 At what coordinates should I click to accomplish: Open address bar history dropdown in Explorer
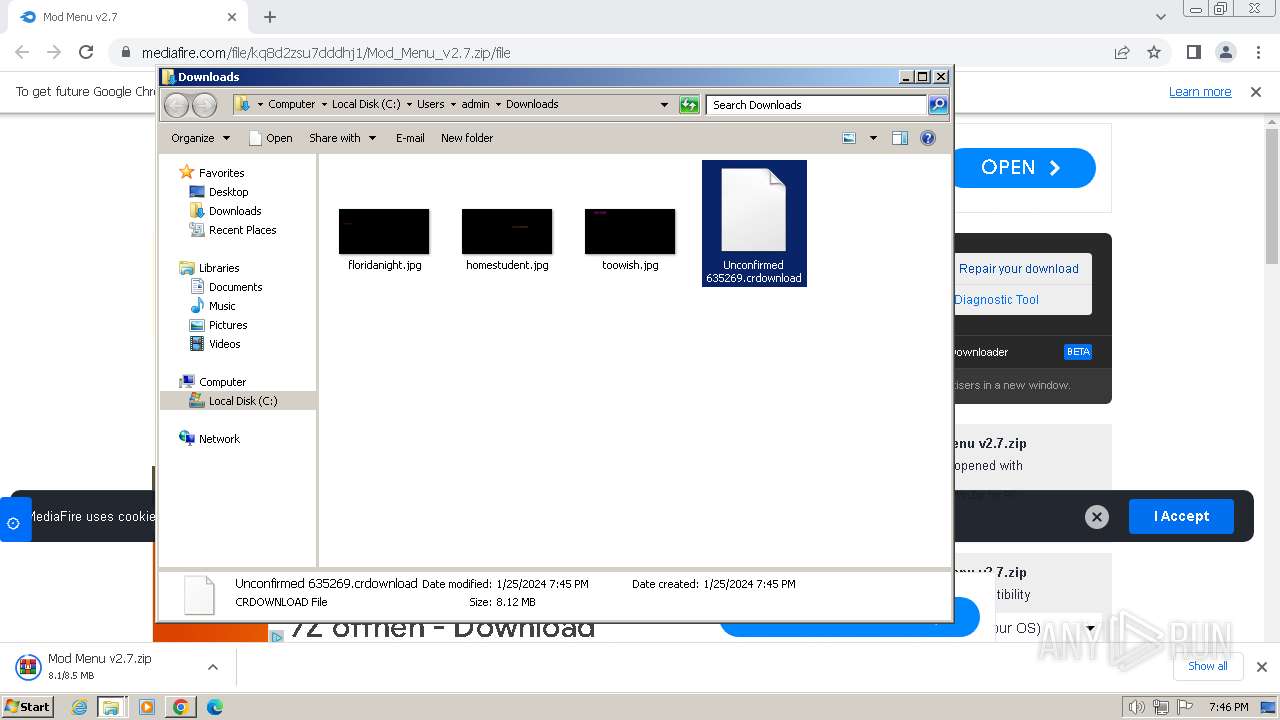click(x=664, y=104)
